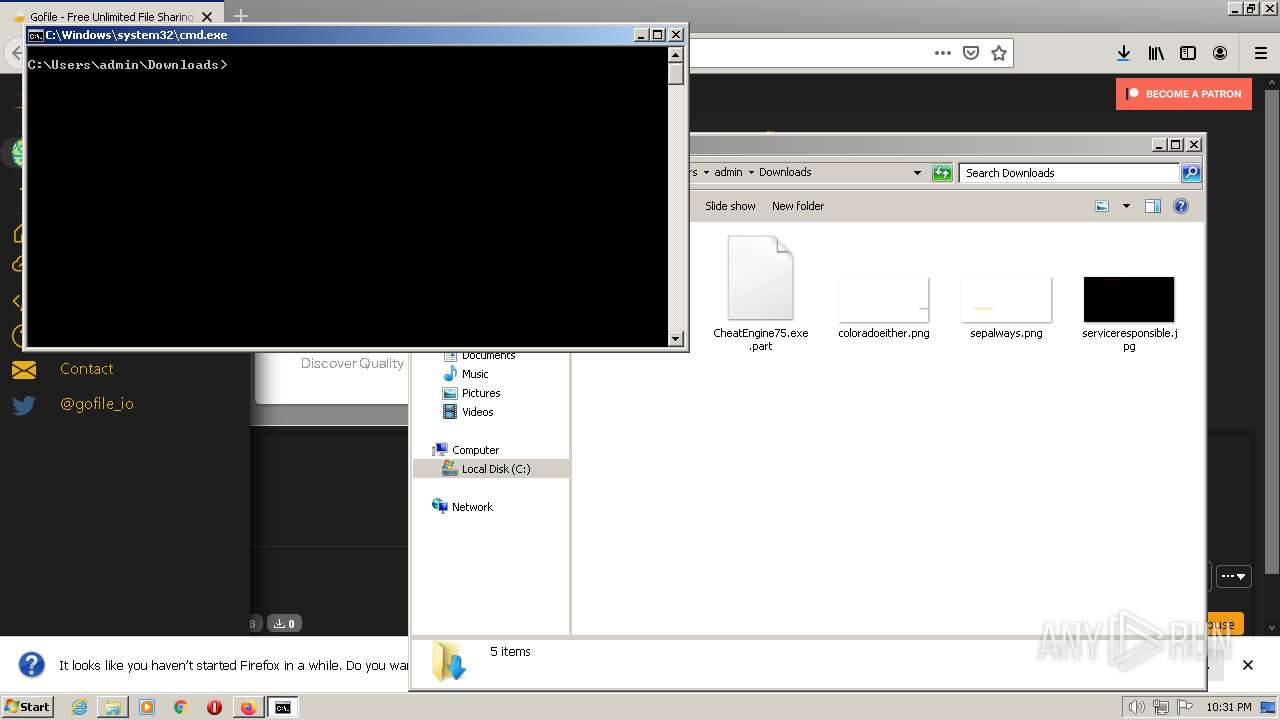Click Contact link on Gofile sidebar
Viewport: 1280px width, 720px height.
[x=87, y=369]
